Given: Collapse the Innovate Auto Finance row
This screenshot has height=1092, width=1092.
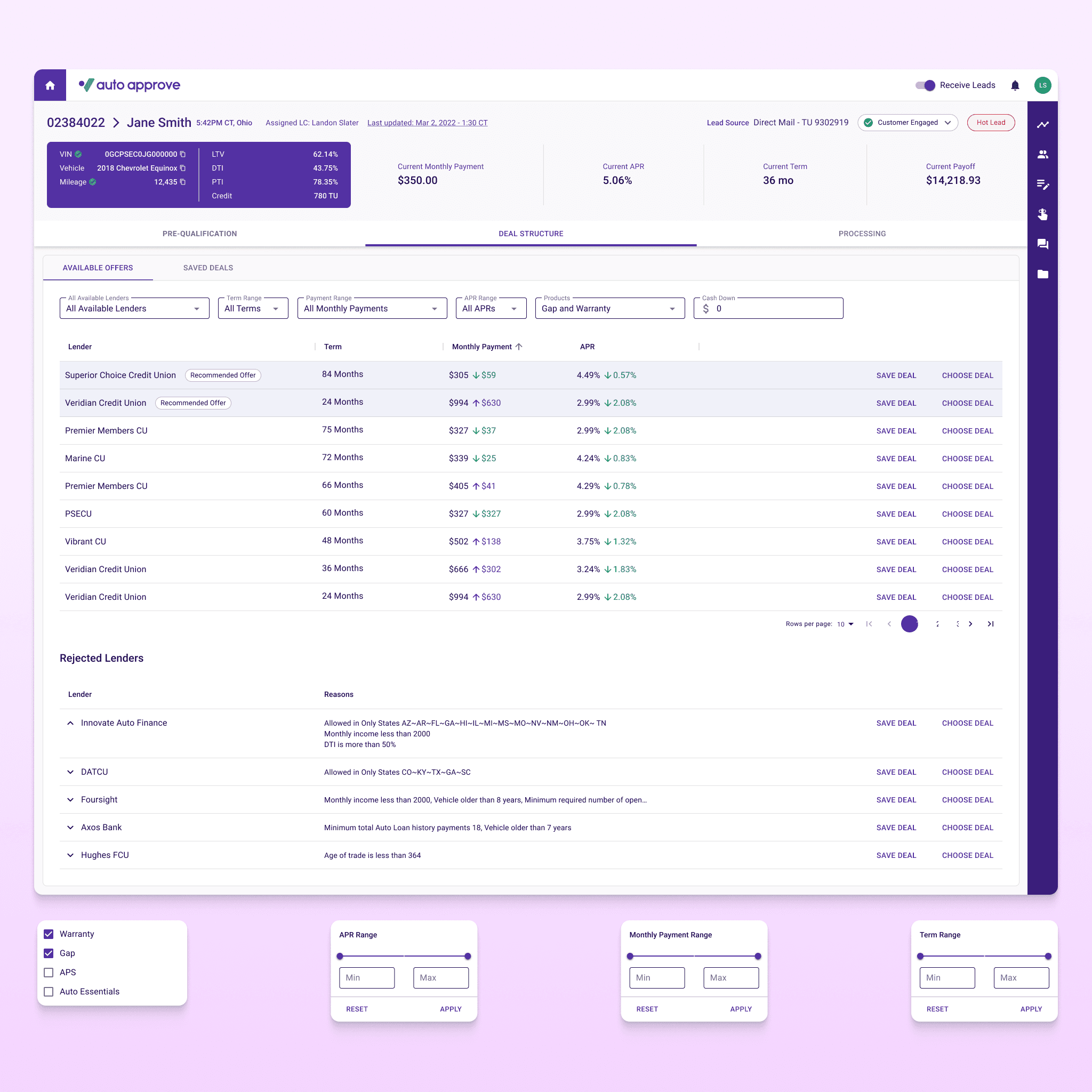Looking at the screenshot, I should [x=70, y=723].
